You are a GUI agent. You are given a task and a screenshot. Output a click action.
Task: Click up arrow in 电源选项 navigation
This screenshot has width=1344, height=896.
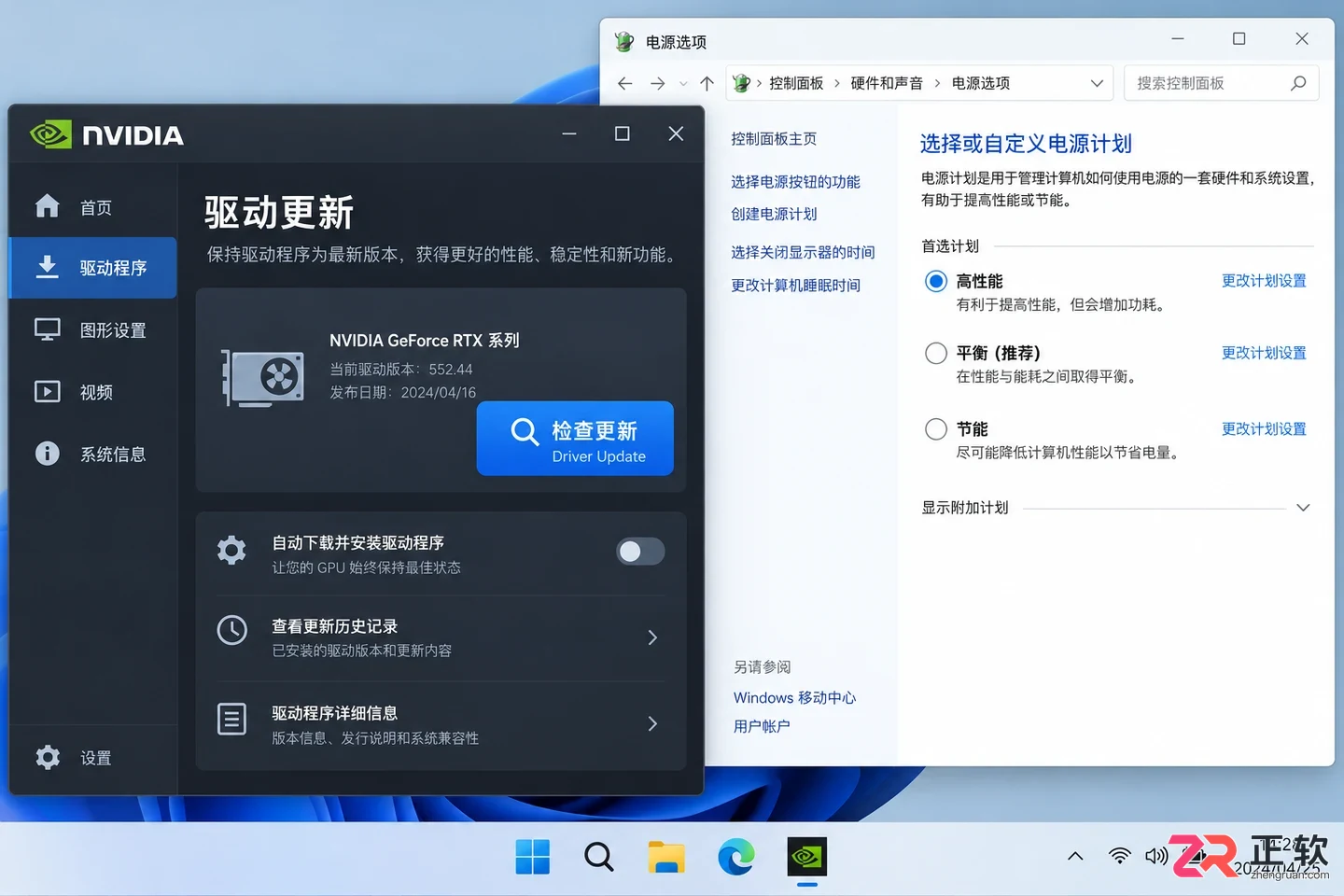click(x=707, y=83)
